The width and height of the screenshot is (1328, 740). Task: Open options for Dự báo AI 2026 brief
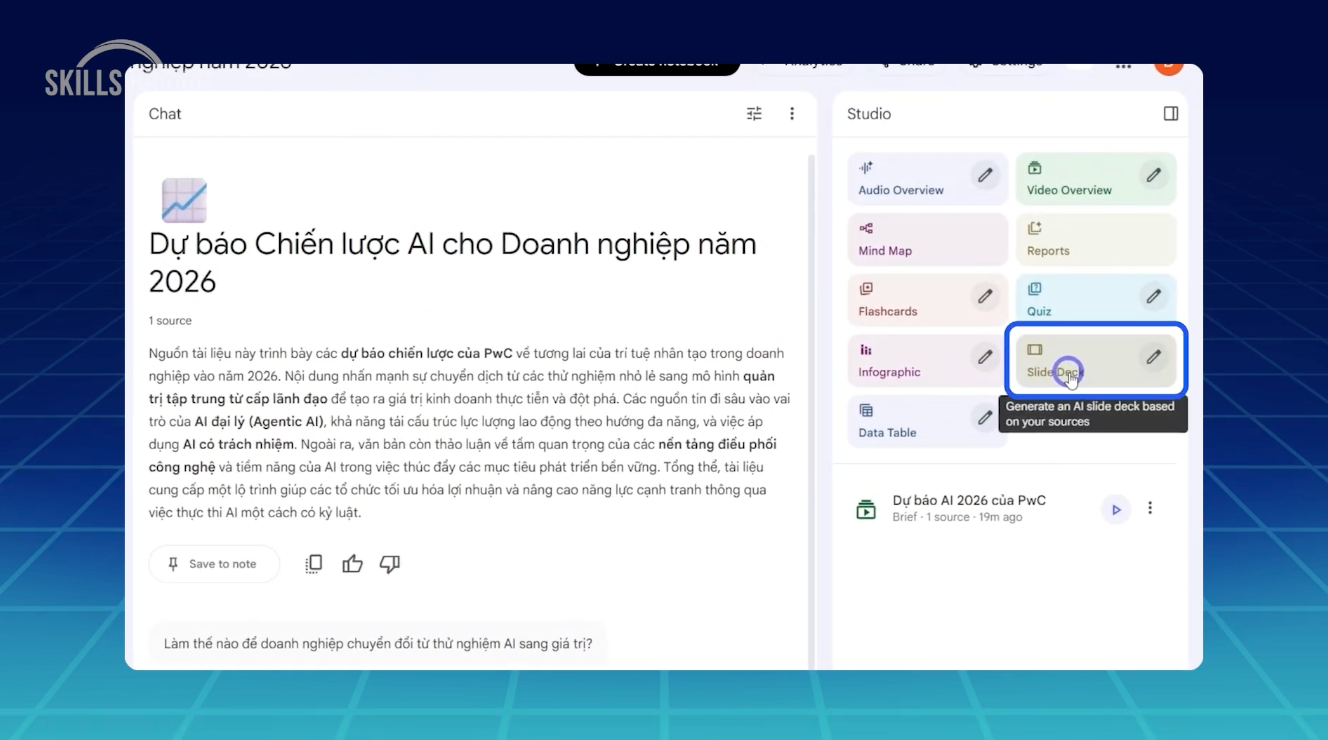click(1150, 508)
